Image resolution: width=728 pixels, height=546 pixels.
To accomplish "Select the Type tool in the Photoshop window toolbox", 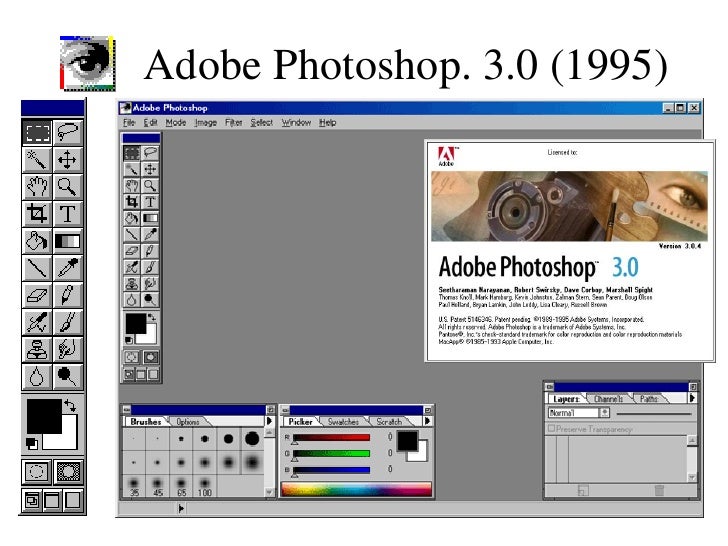I will (x=150, y=202).
